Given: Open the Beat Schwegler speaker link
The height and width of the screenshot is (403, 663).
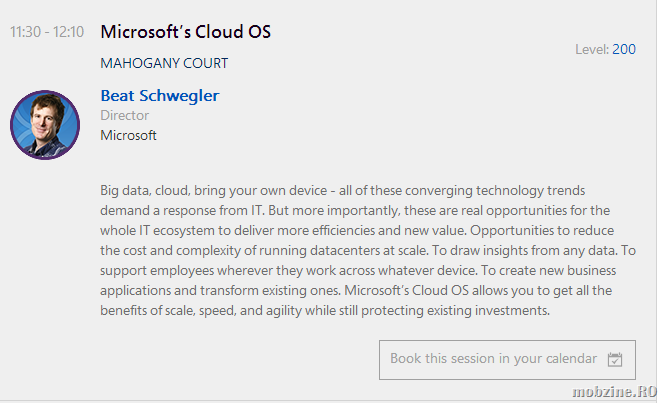Looking at the screenshot, I should pyautogui.click(x=160, y=96).
